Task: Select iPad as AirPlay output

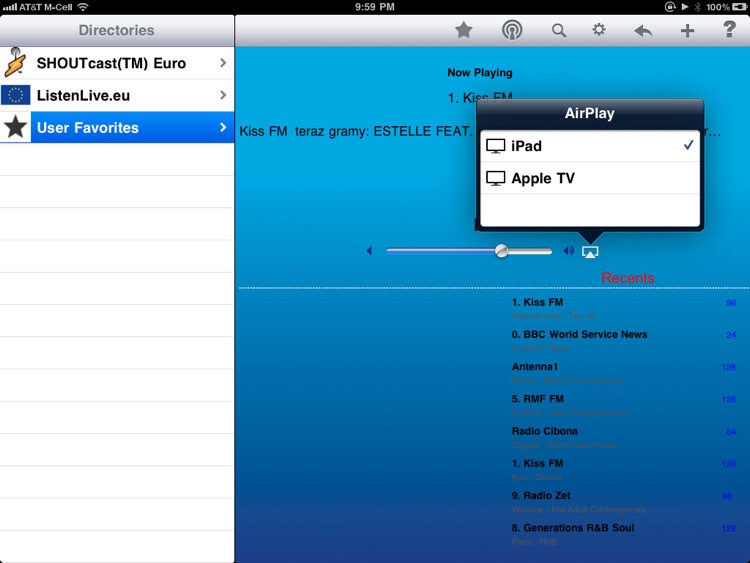Action: click(590, 146)
